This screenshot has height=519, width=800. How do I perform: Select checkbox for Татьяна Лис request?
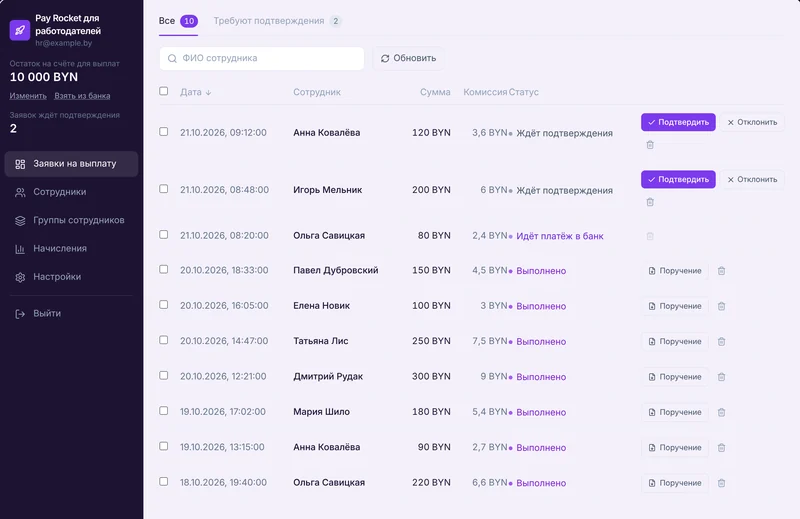click(x=163, y=340)
